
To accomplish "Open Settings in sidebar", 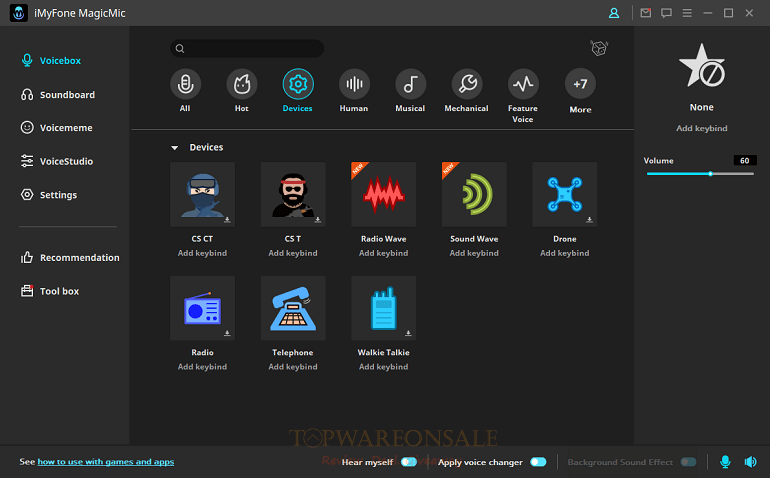I will [49, 195].
